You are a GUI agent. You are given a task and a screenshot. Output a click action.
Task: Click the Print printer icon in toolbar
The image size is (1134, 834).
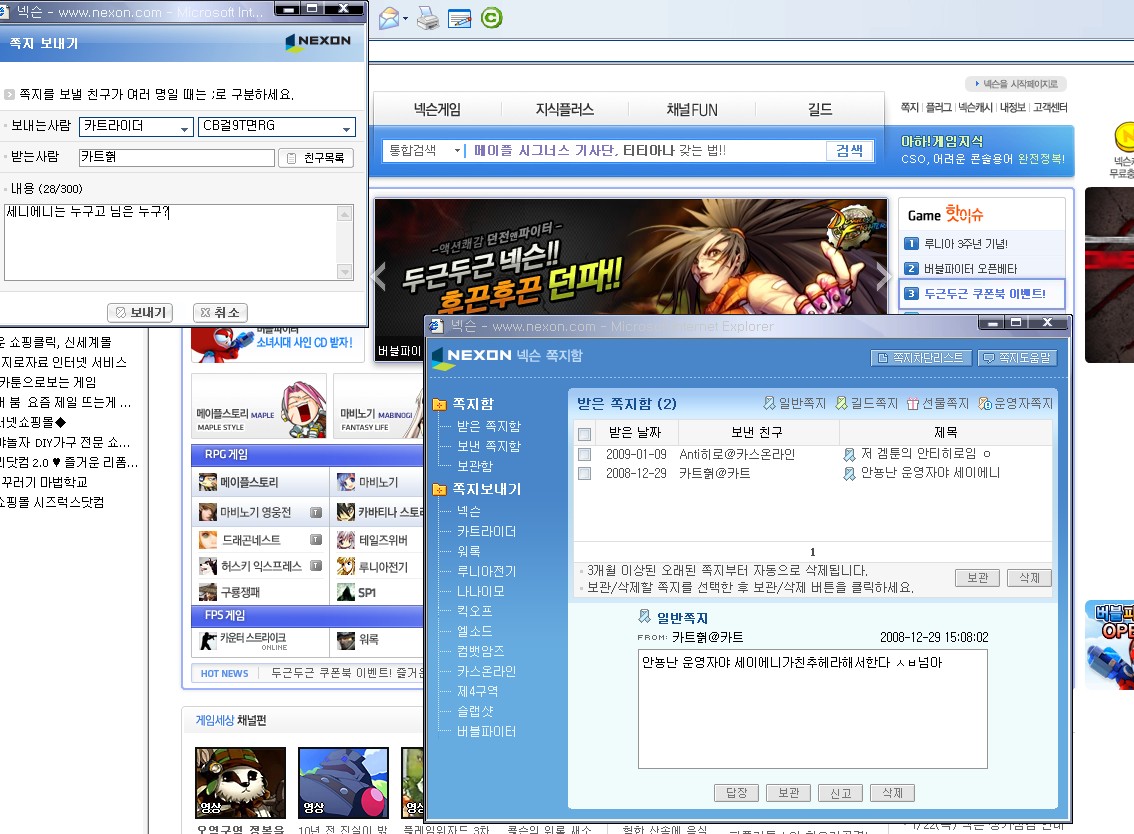coord(427,18)
